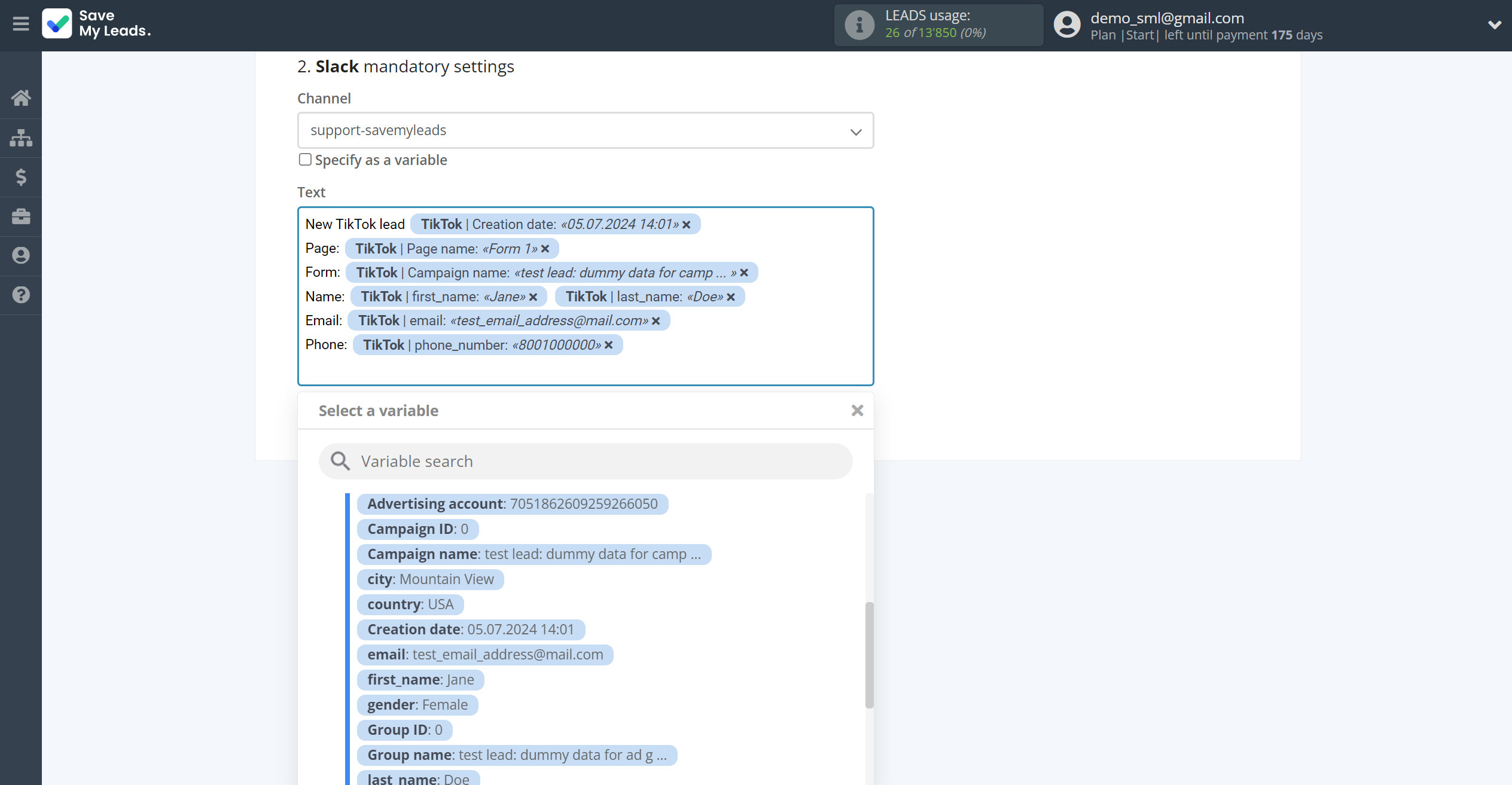Click inside the Text message box
This screenshot has height=785, width=1512.
[586, 296]
